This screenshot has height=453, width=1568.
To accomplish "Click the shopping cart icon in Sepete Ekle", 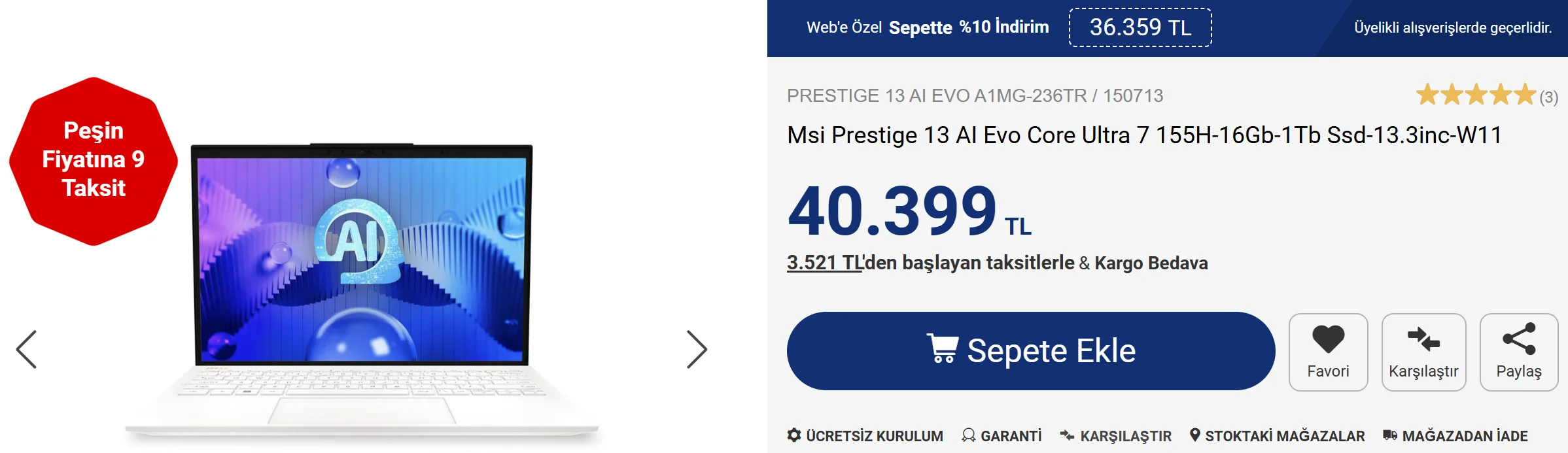I will click(943, 348).
